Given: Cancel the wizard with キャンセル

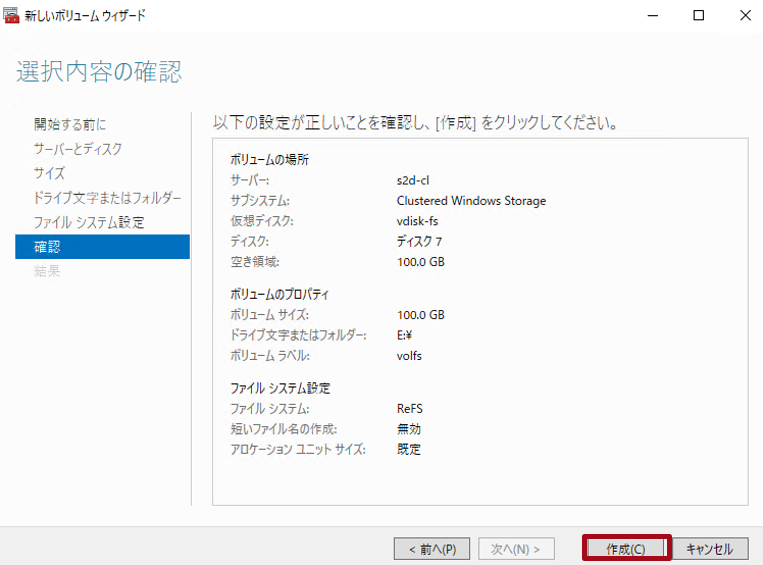Looking at the screenshot, I should tap(710, 549).
